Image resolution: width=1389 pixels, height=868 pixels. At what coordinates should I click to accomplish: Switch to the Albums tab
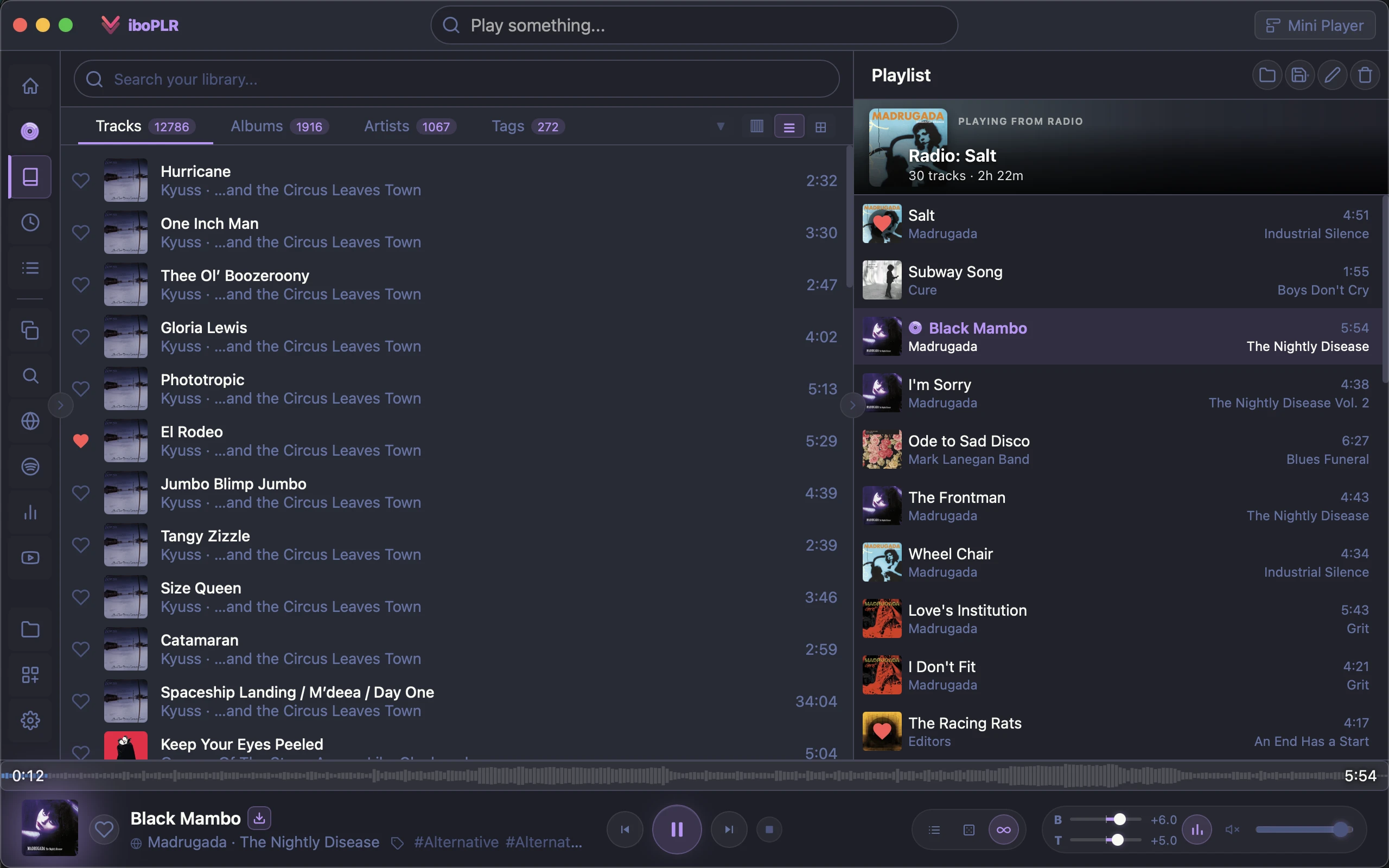tap(279, 126)
